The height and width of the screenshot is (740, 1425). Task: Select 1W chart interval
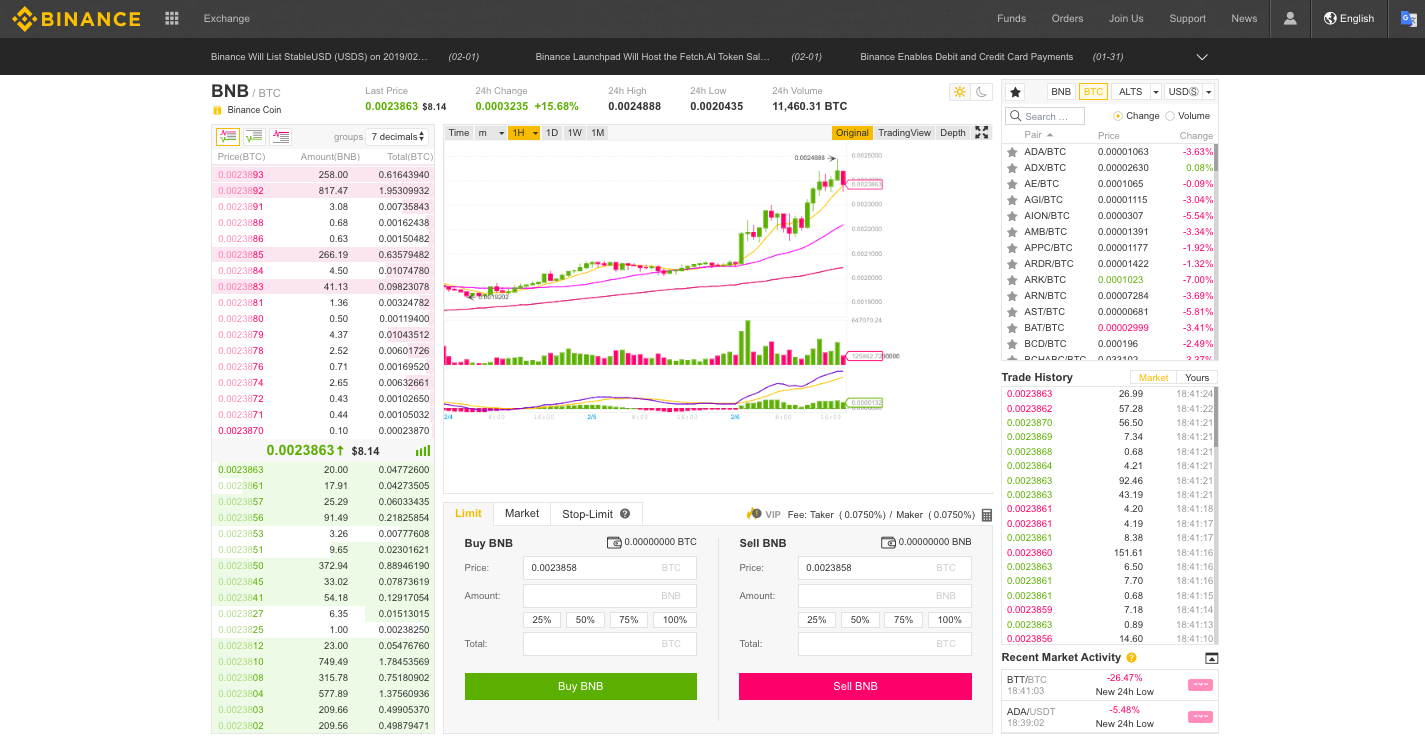click(574, 133)
